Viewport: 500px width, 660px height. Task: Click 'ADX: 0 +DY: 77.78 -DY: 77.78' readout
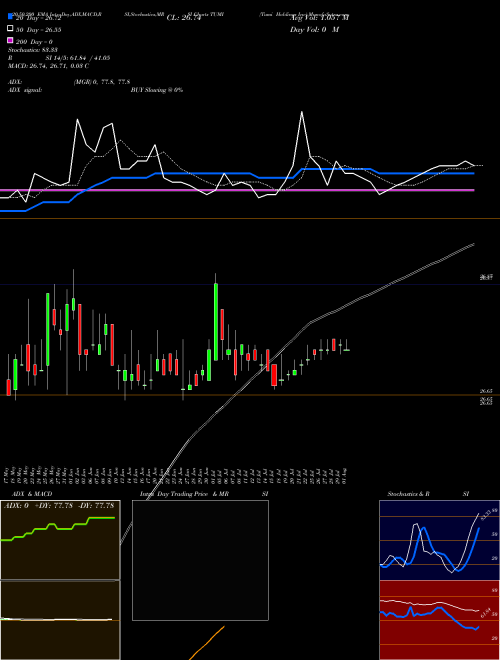(59, 505)
